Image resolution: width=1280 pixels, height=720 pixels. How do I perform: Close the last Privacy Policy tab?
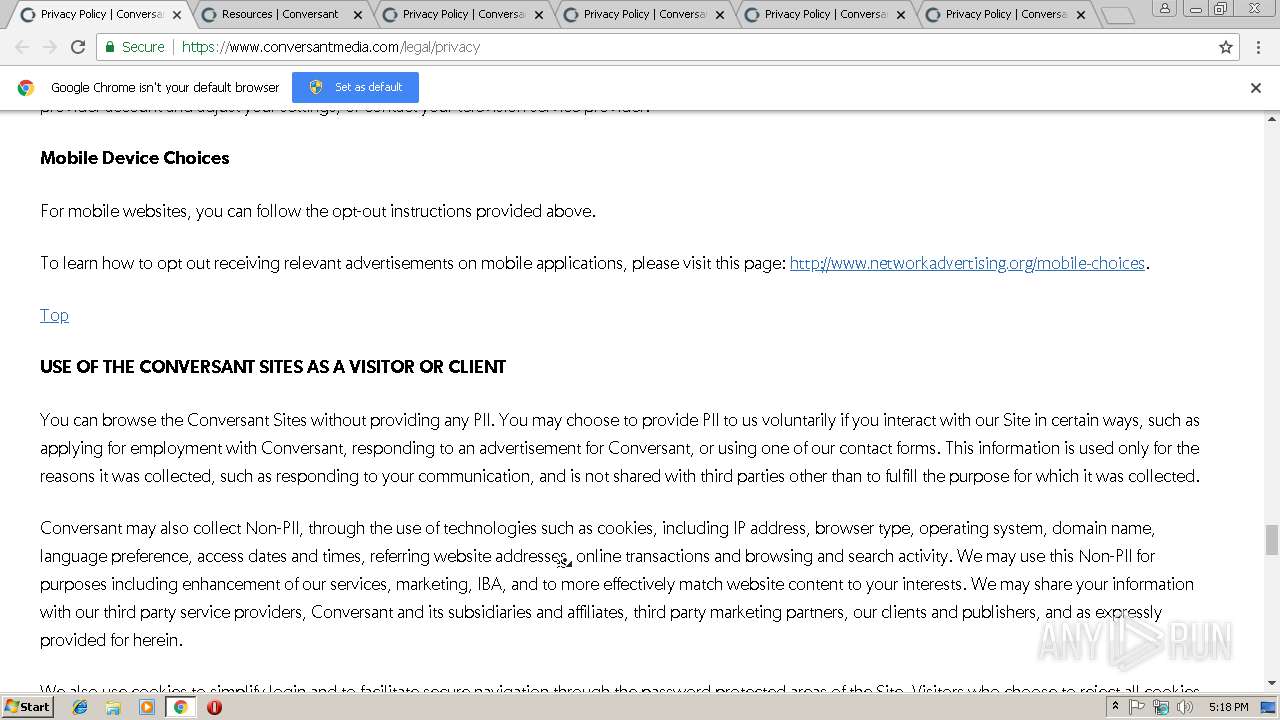(1081, 15)
